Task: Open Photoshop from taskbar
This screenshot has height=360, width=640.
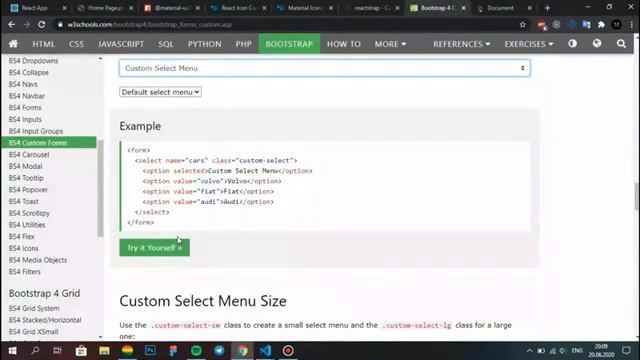Action: coord(150,351)
